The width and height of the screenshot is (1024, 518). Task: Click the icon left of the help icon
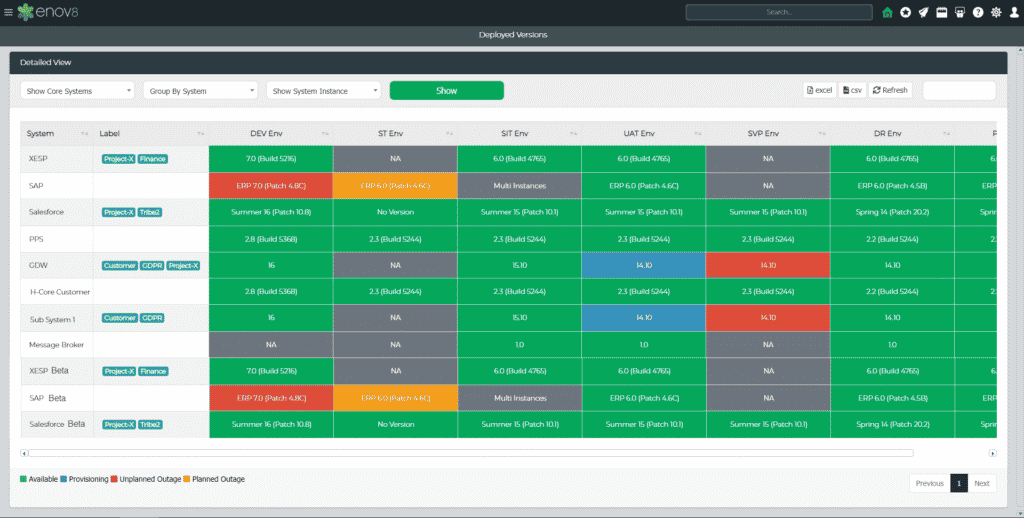(959, 12)
